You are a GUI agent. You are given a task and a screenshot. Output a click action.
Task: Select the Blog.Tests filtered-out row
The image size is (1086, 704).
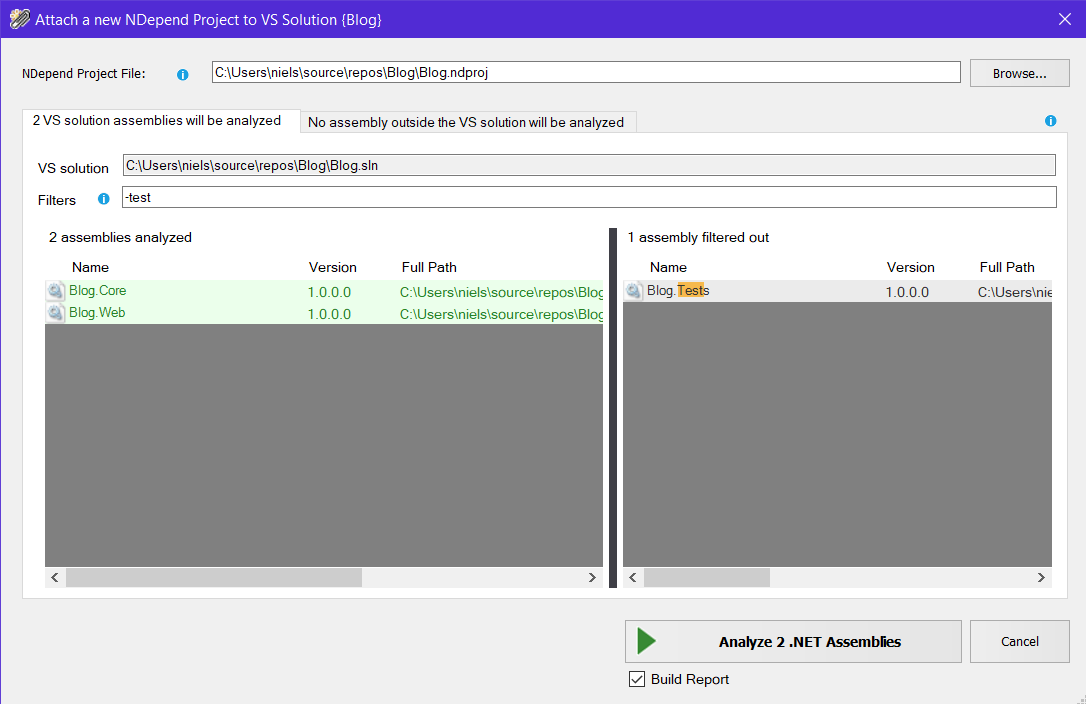coord(837,291)
